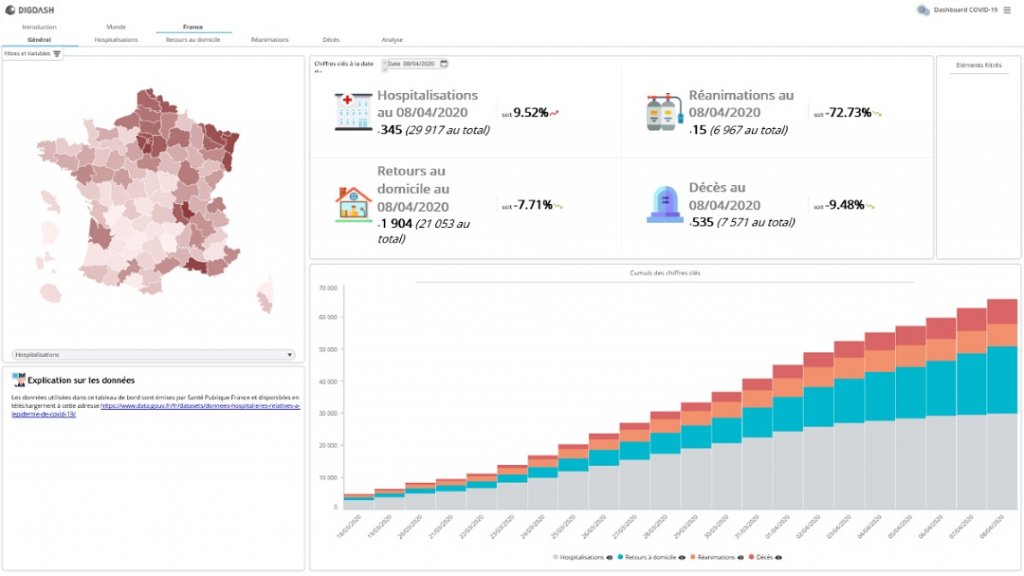Open the hamburger menu beside Dashboard COVID-19
The height and width of the screenshot is (576, 1024).
tap(1007, 10)
